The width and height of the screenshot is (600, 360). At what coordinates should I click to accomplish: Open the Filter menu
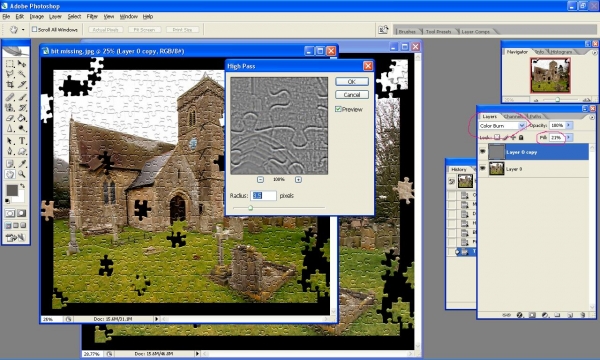point(92,16)
